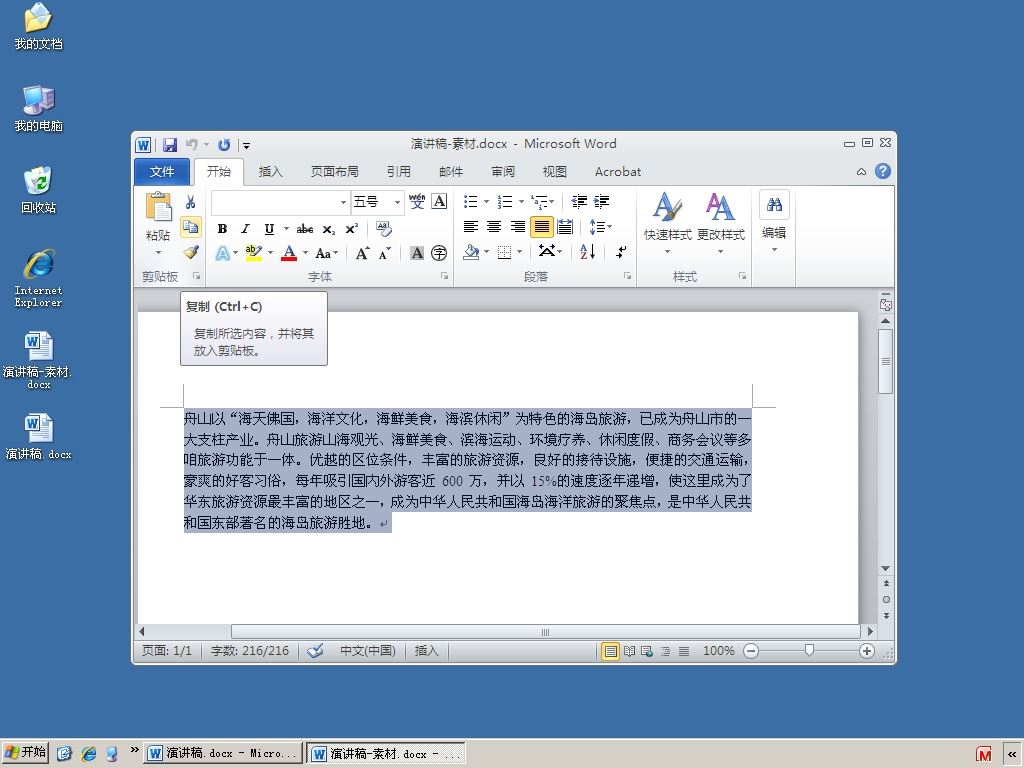Click the 开始 Start button on taskbar
The height and width of the screenshot is (768, 1024).
pyautogui.click(x=25, y=752)
